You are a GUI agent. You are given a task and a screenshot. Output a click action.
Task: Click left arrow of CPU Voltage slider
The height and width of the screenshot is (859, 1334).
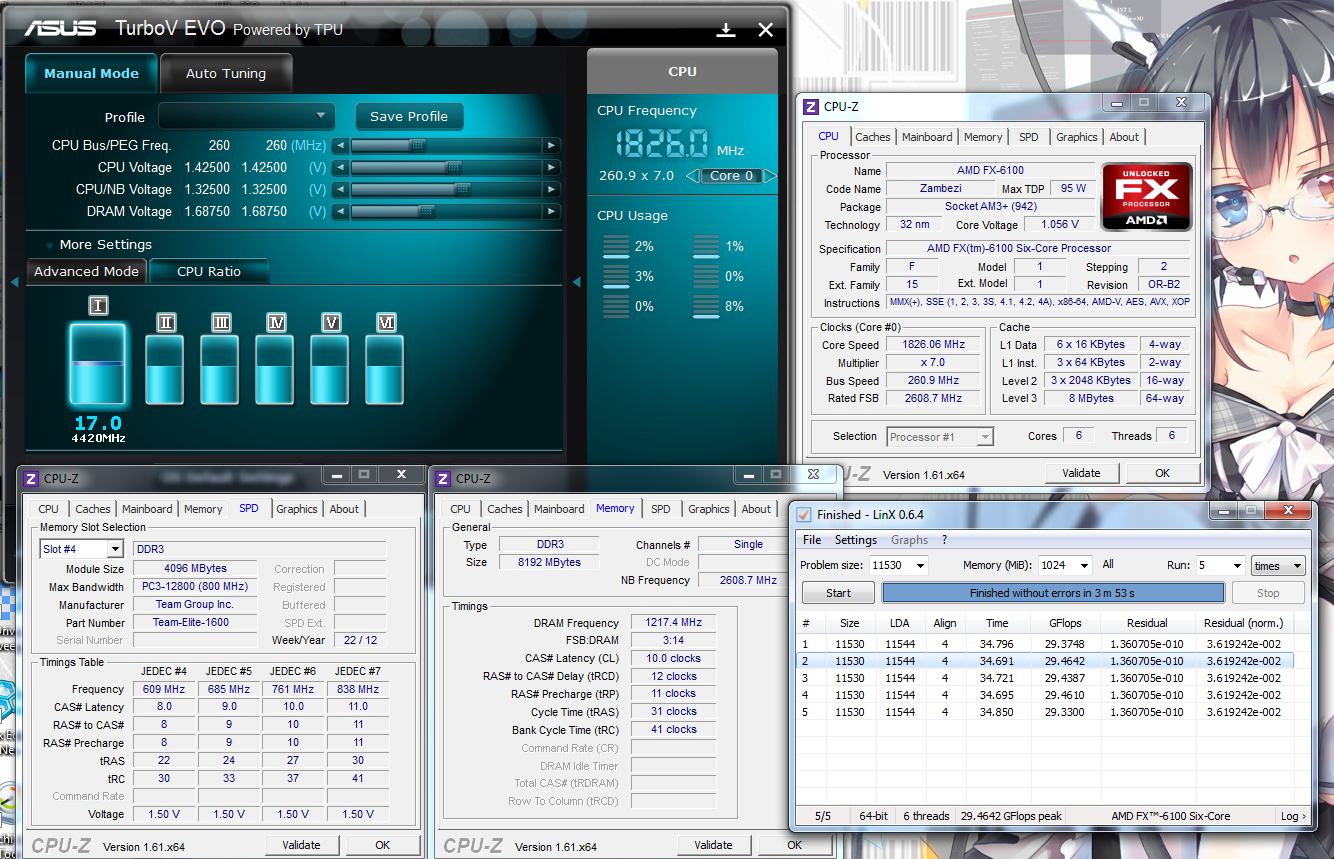tap(341, 167)
